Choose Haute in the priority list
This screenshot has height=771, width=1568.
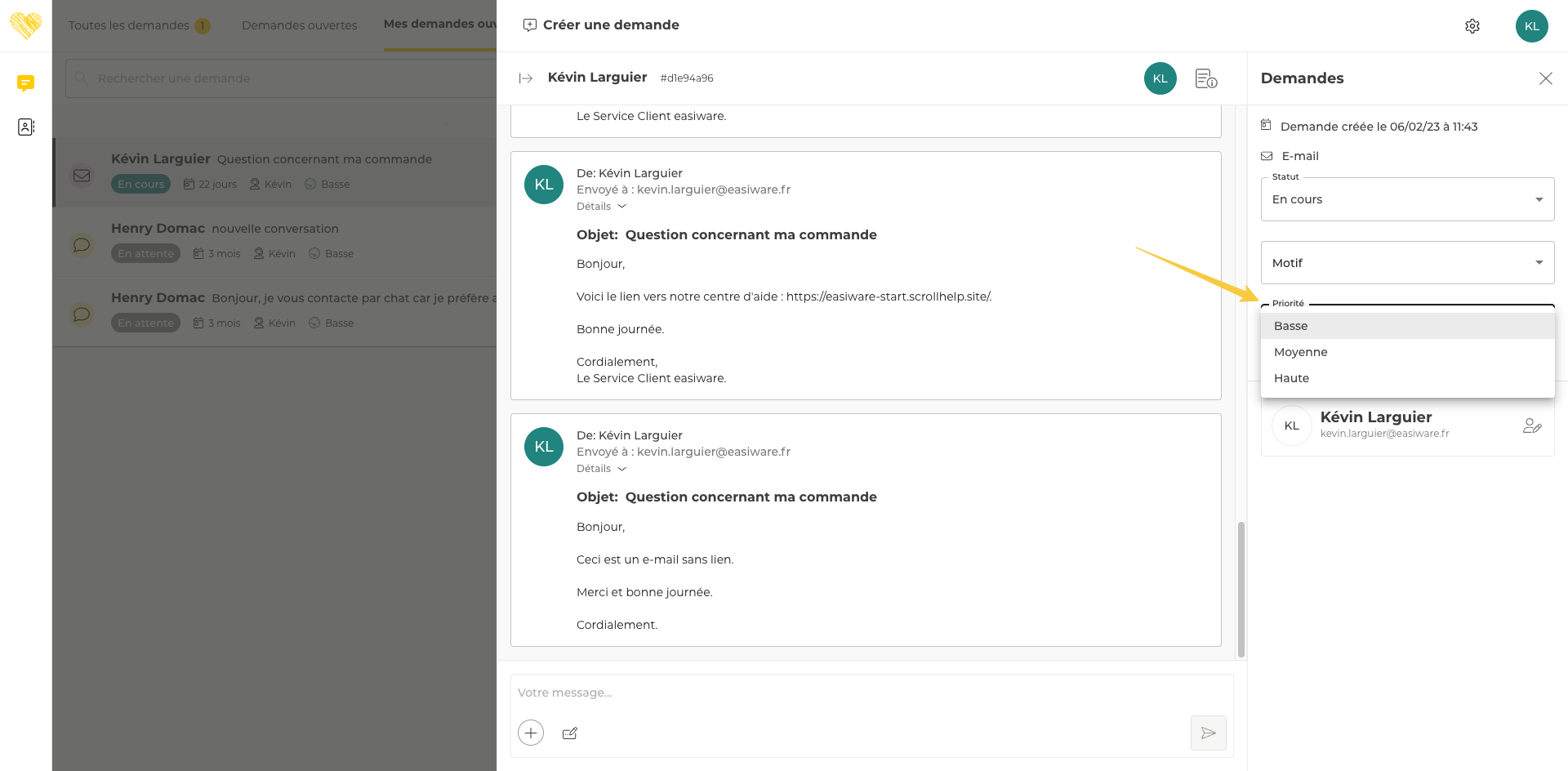tap(1291, 378)
